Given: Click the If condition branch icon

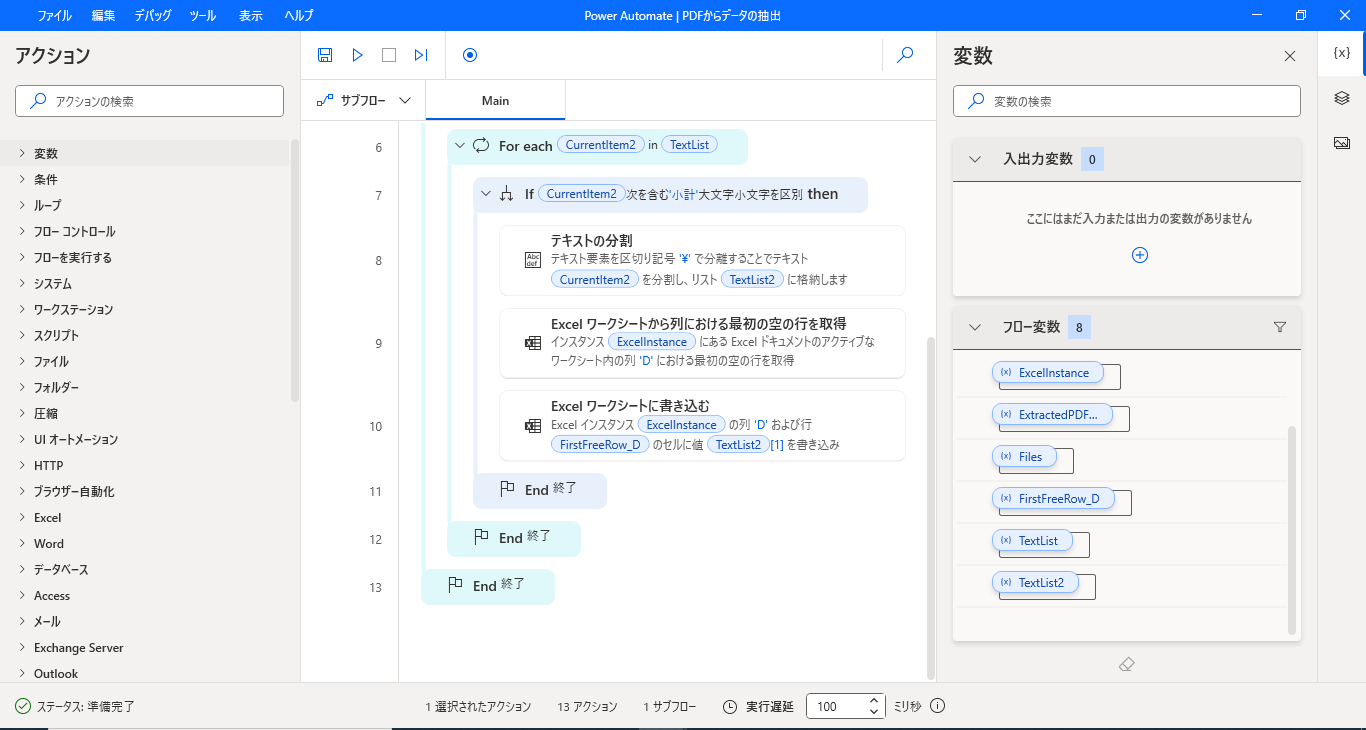Looking at the screenshot, I should (507, 194).
